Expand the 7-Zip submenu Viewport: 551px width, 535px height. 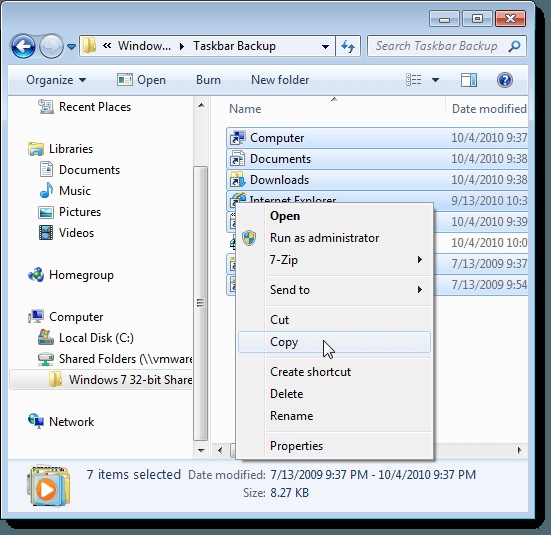334,260
